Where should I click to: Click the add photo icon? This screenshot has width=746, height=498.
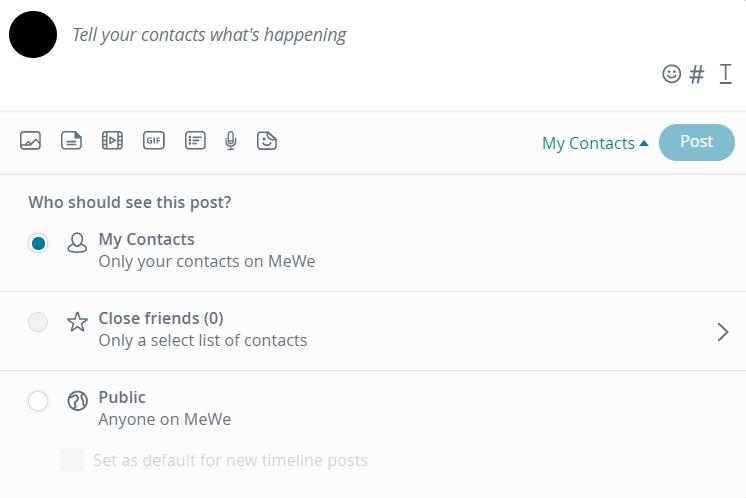[x=31, y=141]
